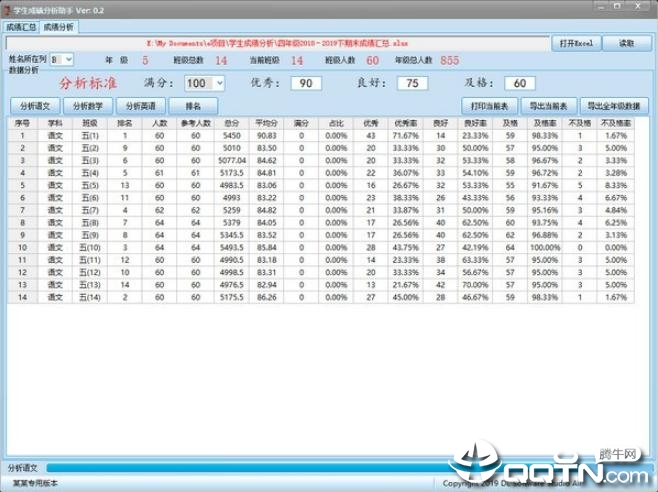Image resolution: width=658 pixels, height=492 pixels.
Task: Select the 五(8) class cell
Action: [90, 222]
